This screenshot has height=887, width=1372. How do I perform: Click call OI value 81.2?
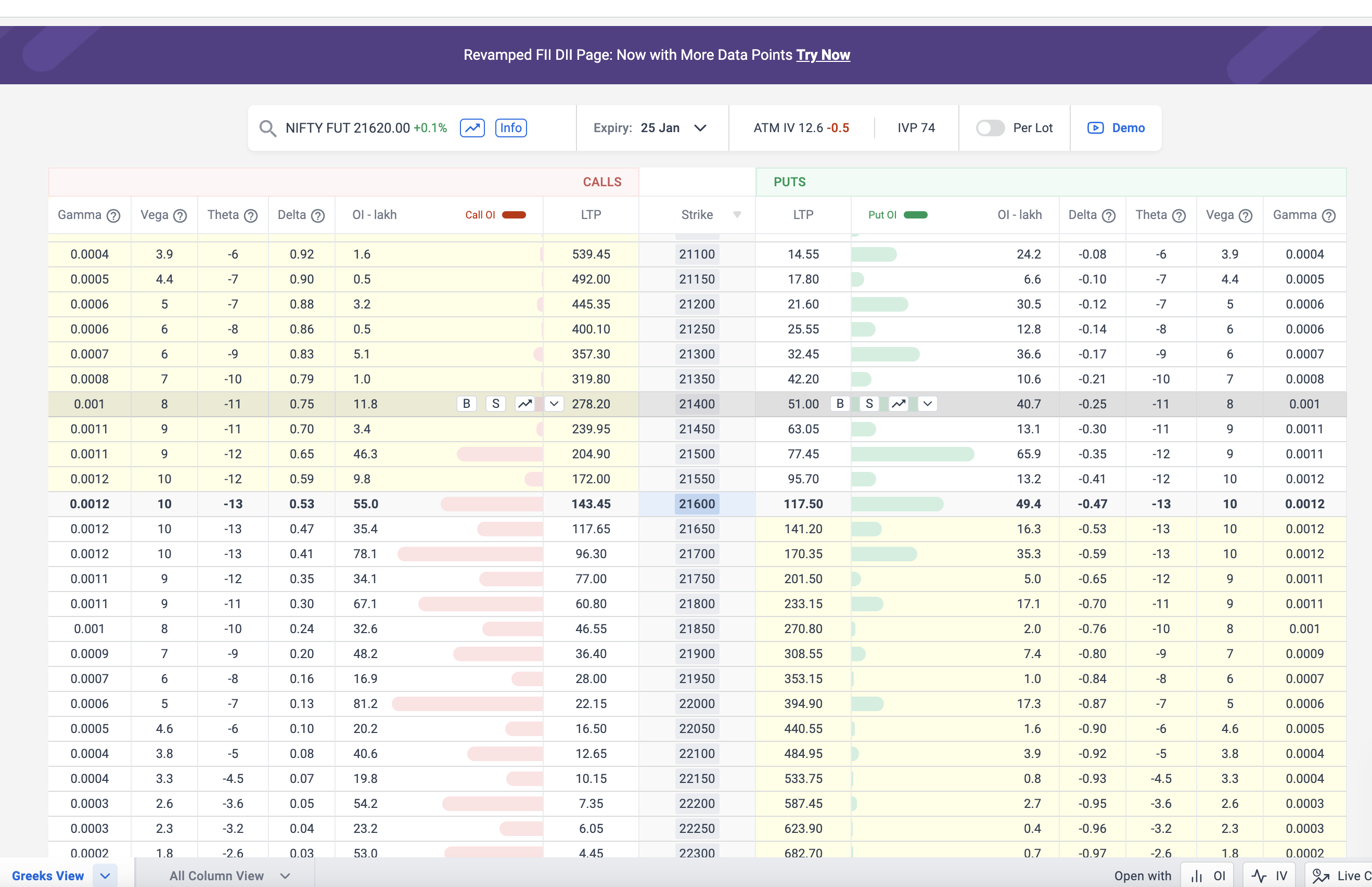point(366,703)
